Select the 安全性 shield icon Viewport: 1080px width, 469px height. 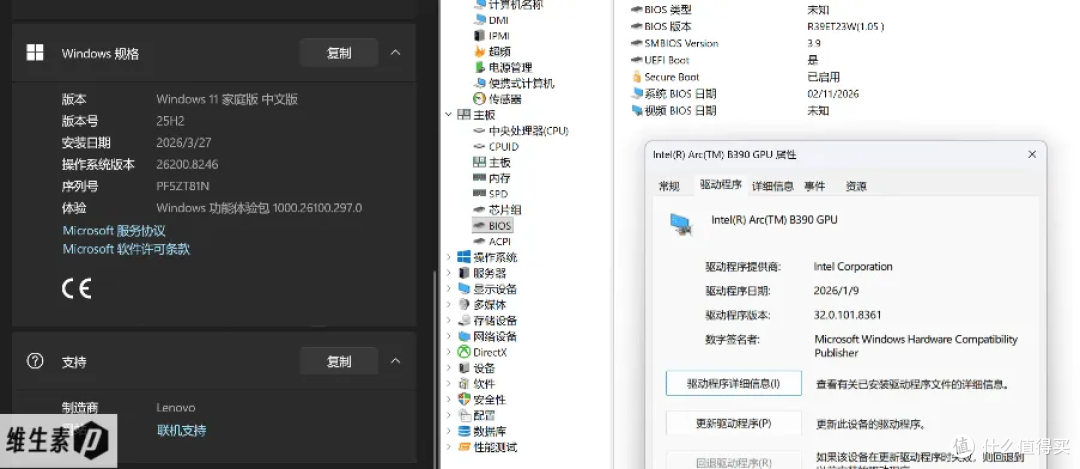464,399
